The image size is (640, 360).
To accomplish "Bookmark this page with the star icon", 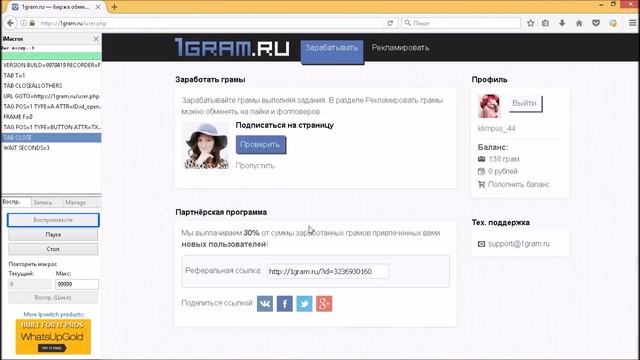I will click(x=530, y=23).
